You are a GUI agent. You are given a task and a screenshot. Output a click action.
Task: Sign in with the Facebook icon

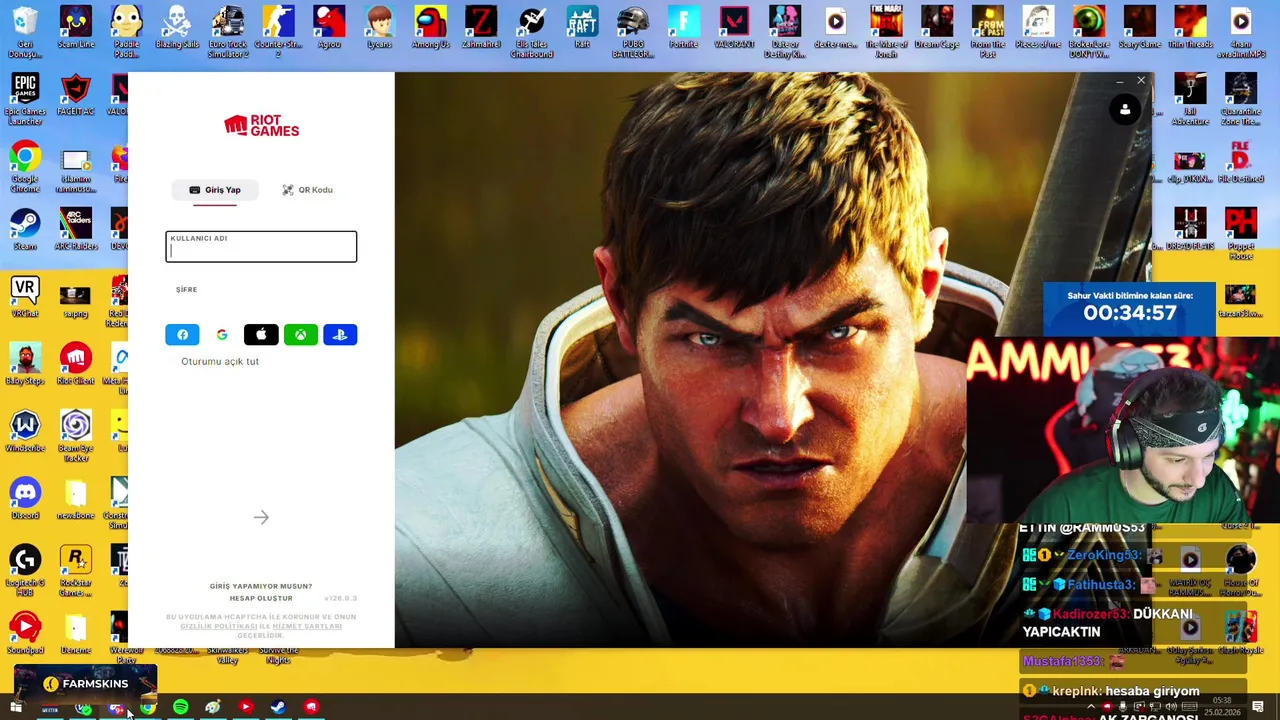(182, 335)
